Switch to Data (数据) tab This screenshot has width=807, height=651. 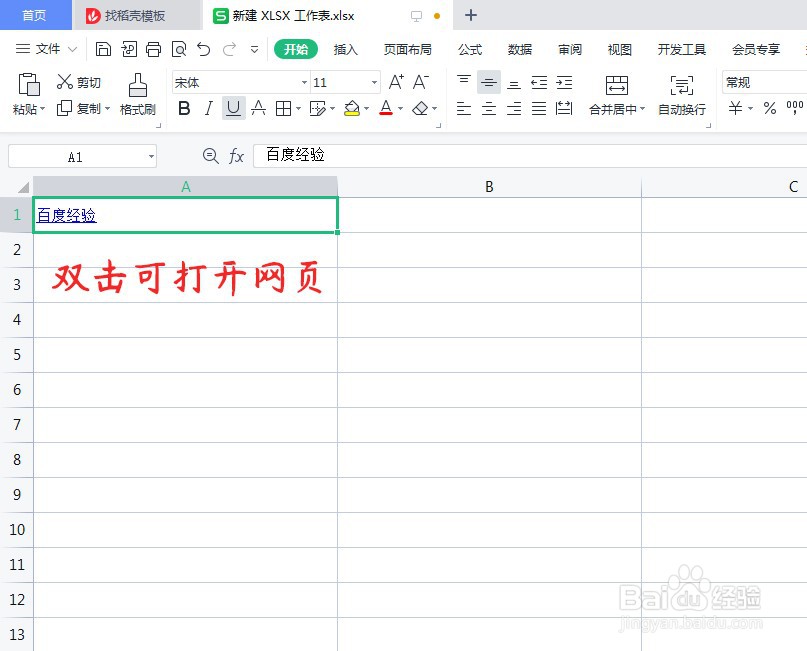coord(520,49)
